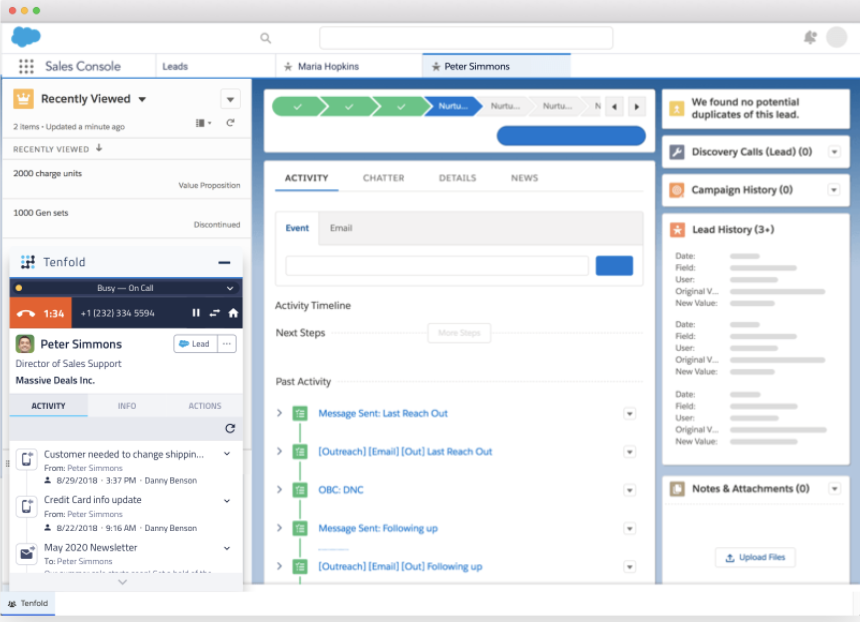860x622 pixels.
Task: Click the More Steps button
Action: pos(459,333)
